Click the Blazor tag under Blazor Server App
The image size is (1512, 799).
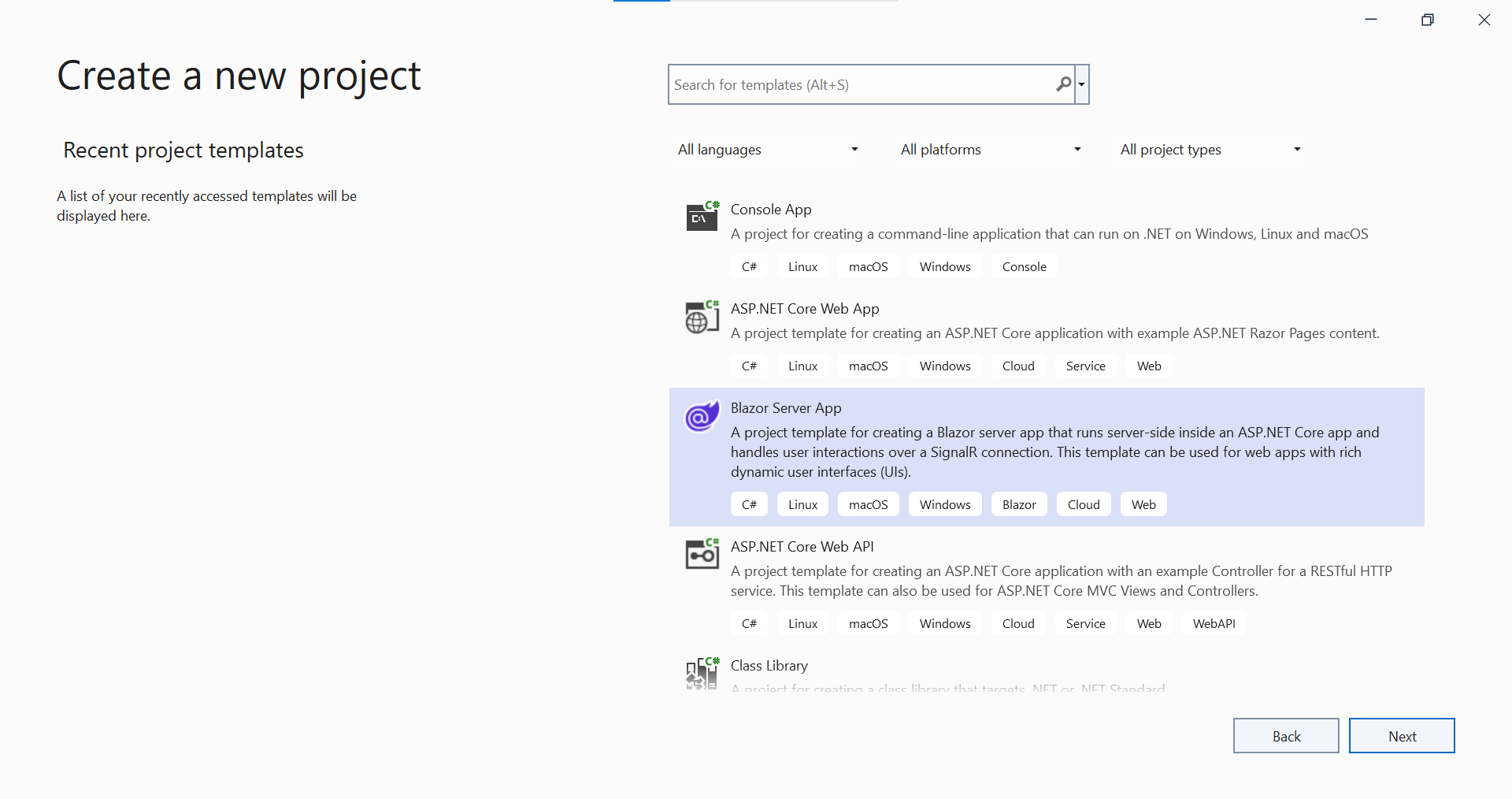click(1018, 504)
